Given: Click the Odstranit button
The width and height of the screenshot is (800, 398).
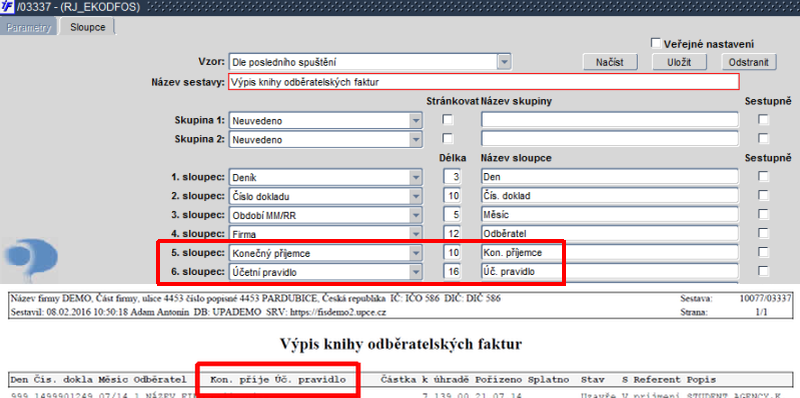Looking at the screenshot, I should pos(749,62).
